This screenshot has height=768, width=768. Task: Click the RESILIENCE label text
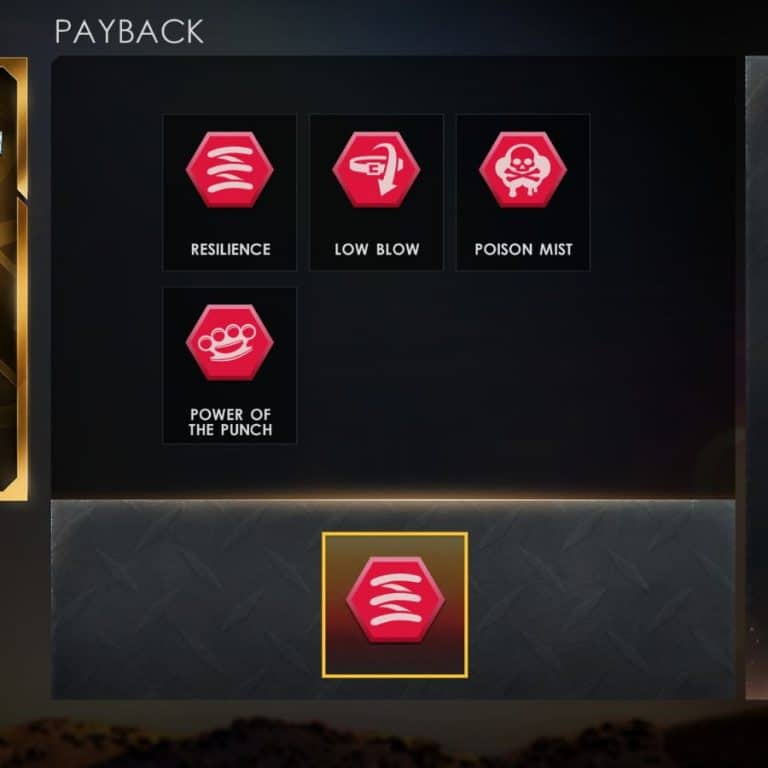[230, 249]
